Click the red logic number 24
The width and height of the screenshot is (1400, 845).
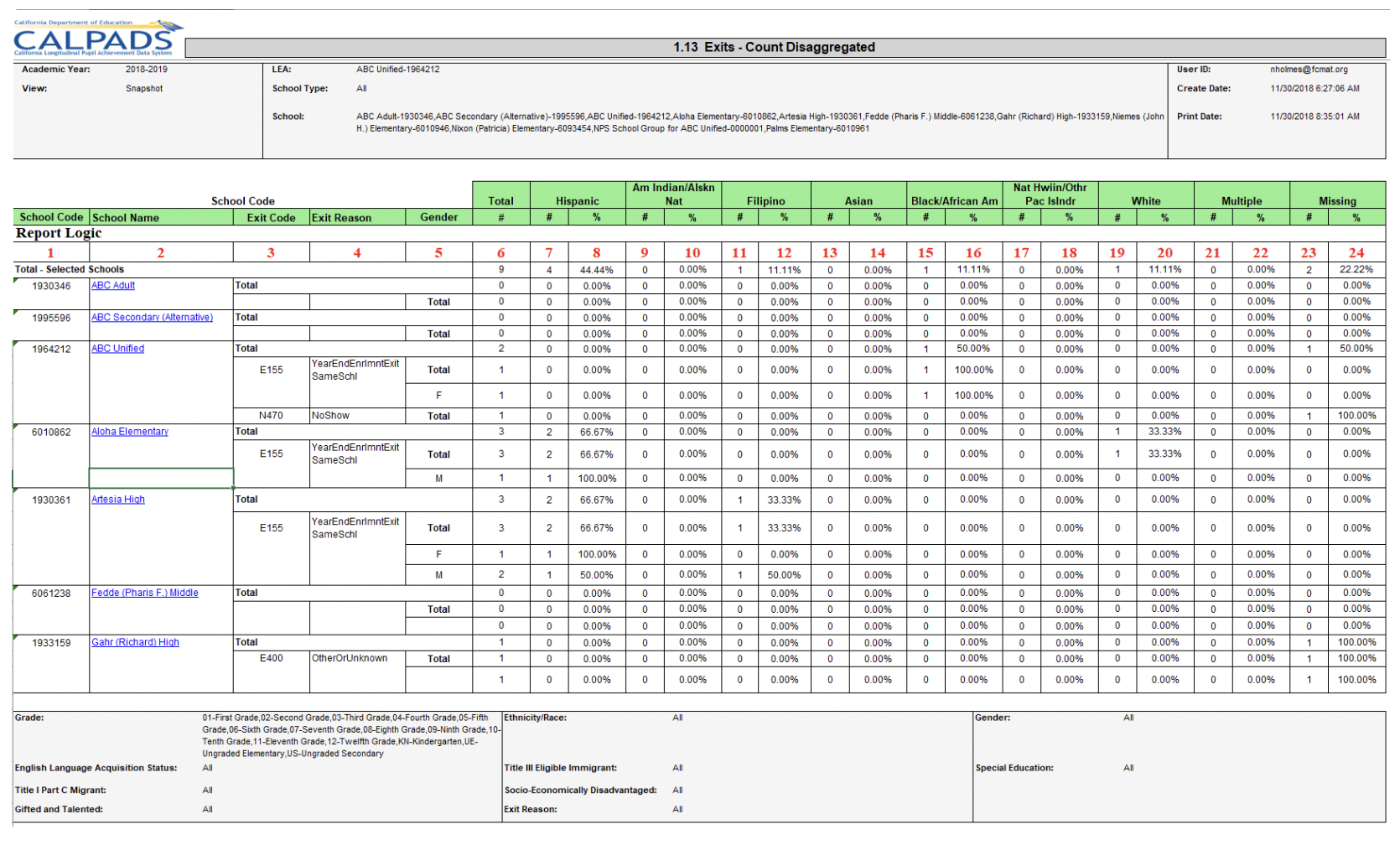(x=1356, y=252)
